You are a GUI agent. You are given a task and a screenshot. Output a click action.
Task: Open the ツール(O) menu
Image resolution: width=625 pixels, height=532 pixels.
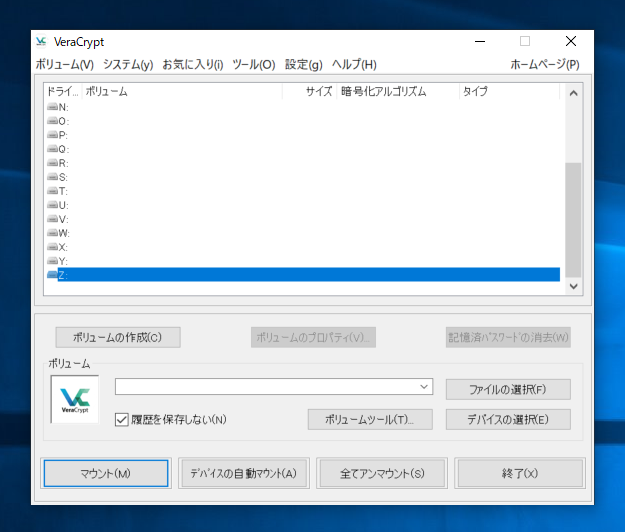click(x=253, y=65)
